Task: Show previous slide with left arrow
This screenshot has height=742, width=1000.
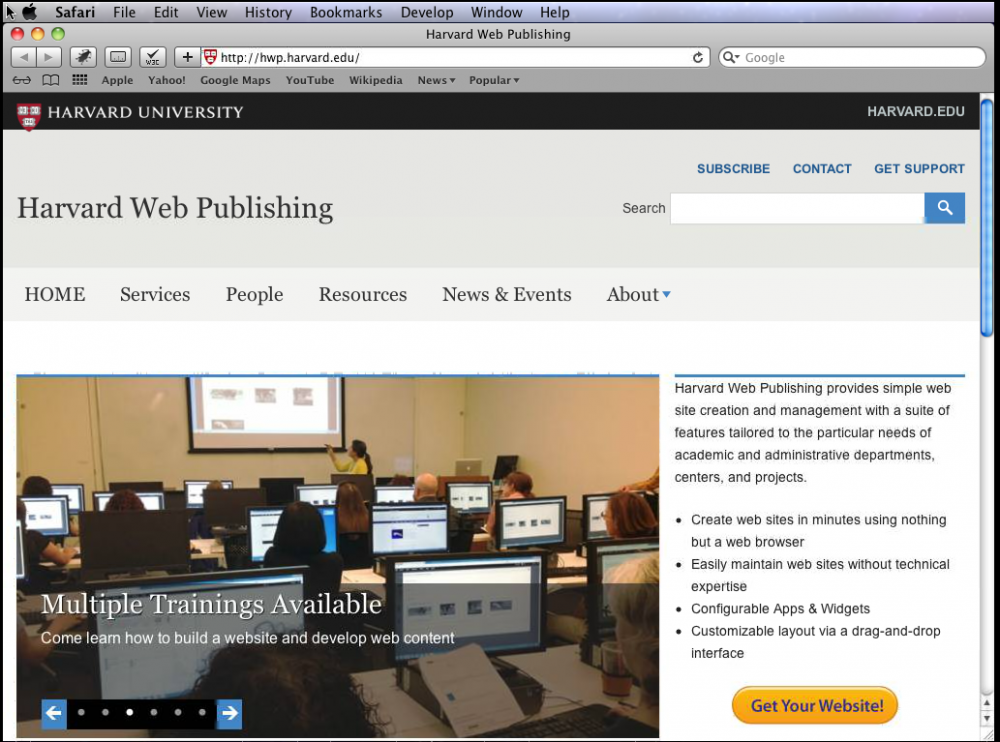Action: pos(54,713)
